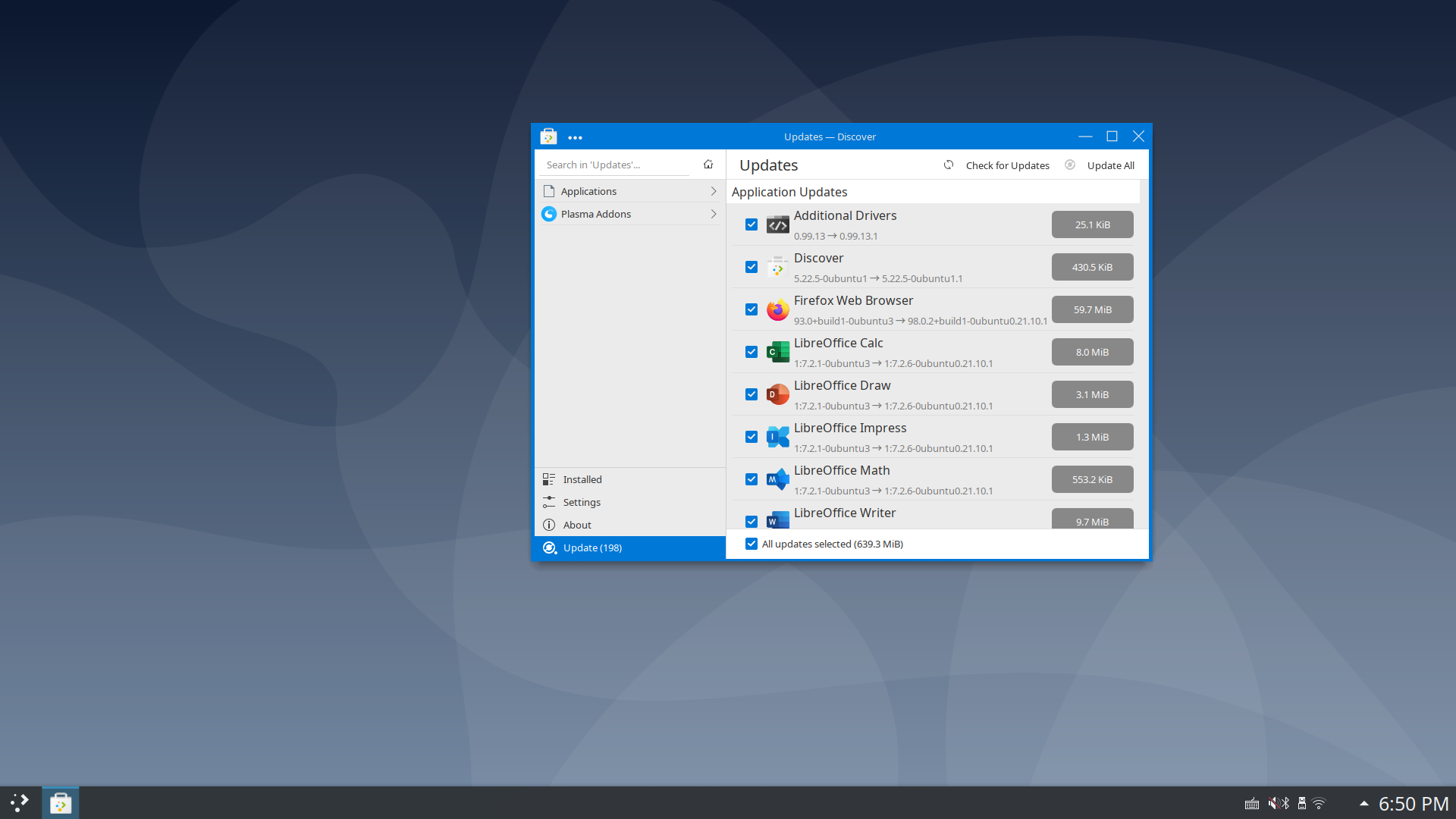Open the three-dots window menu
Viewport: 1456px width, 819px height.
[575, 137]
